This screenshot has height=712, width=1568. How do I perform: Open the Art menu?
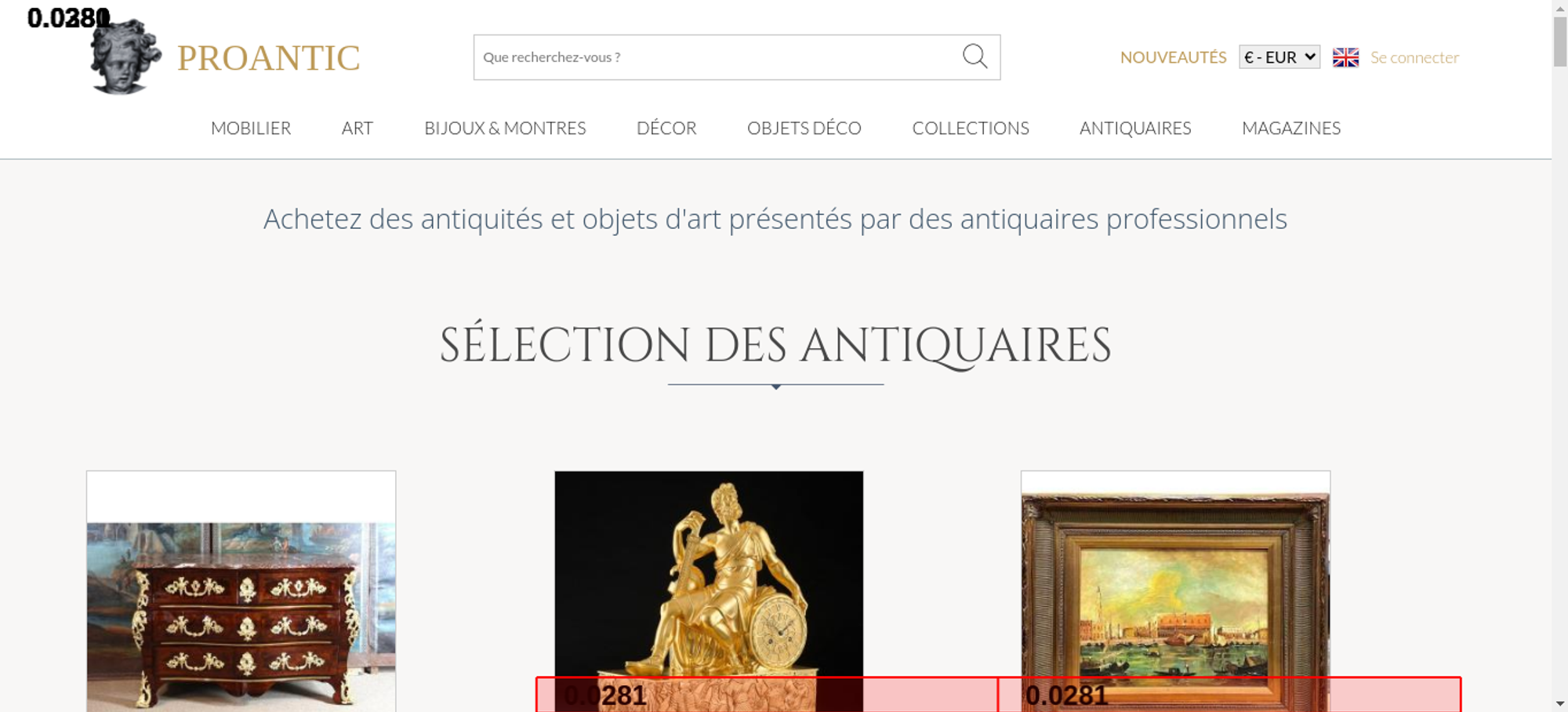(357, 128)
